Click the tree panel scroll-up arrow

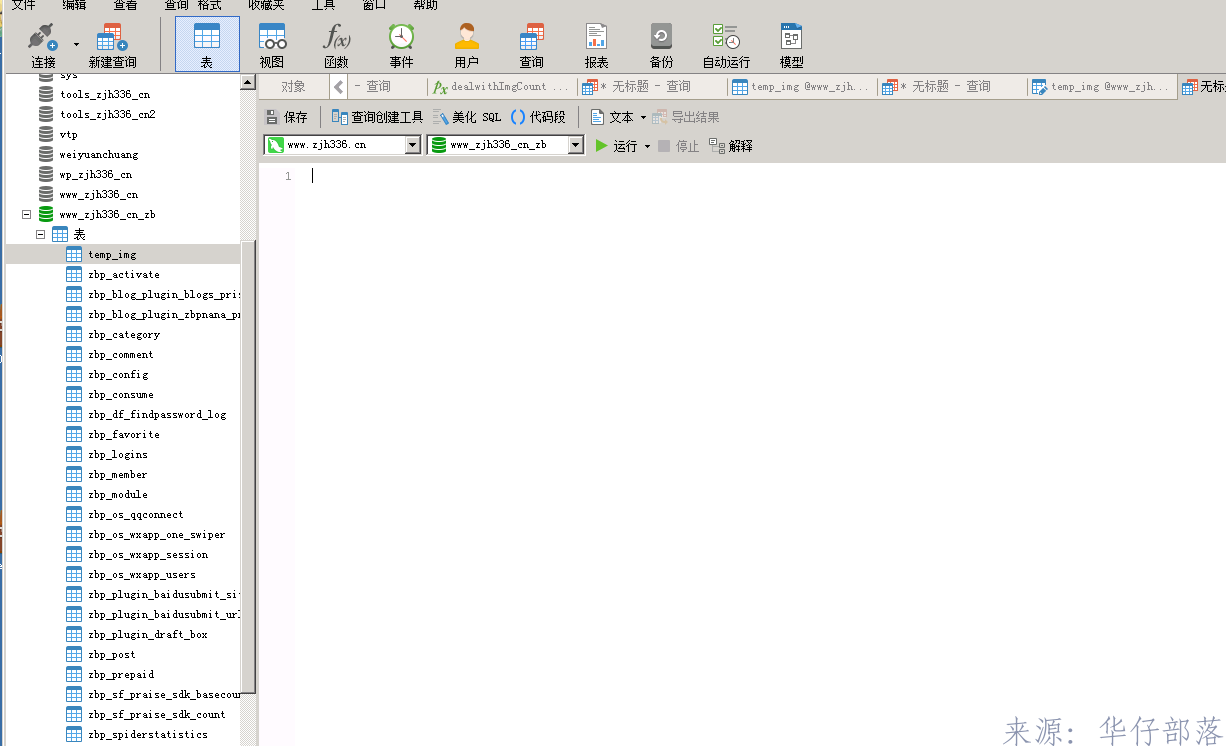[248, 83]
